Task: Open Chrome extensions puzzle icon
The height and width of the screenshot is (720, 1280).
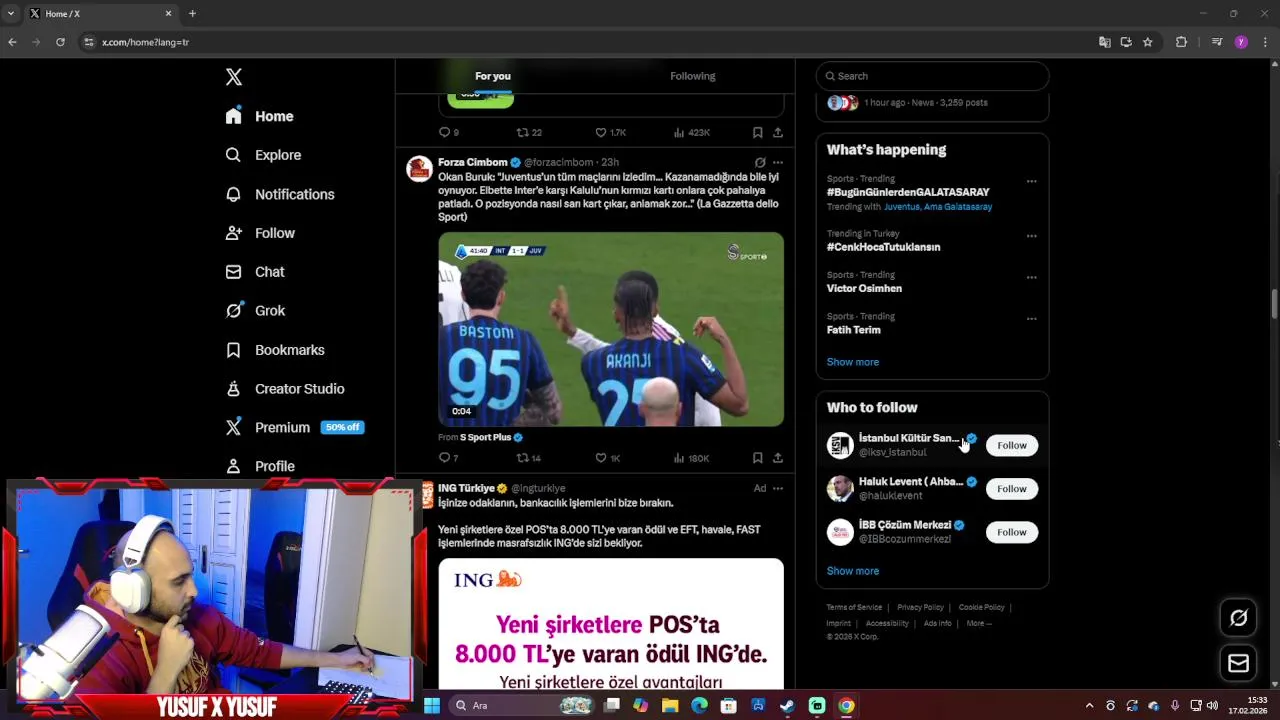Action: pos(1181,42)
